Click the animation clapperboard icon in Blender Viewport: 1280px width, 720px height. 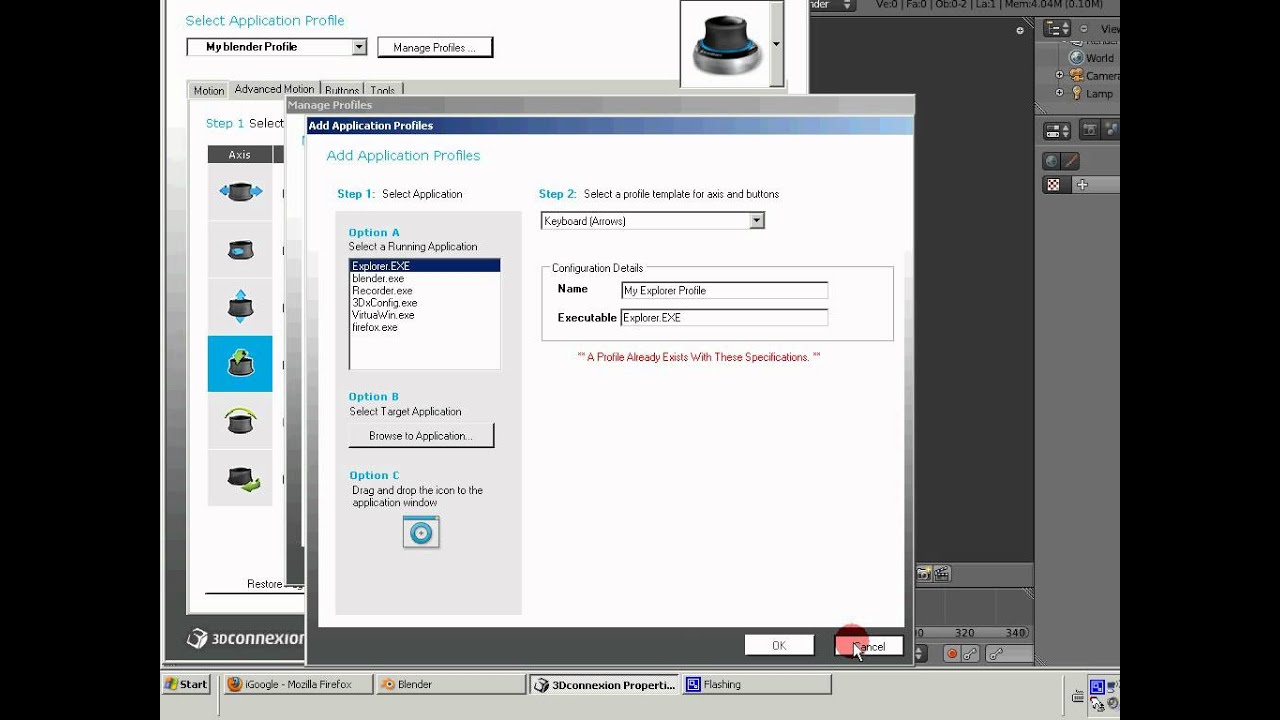click(941, 574)
